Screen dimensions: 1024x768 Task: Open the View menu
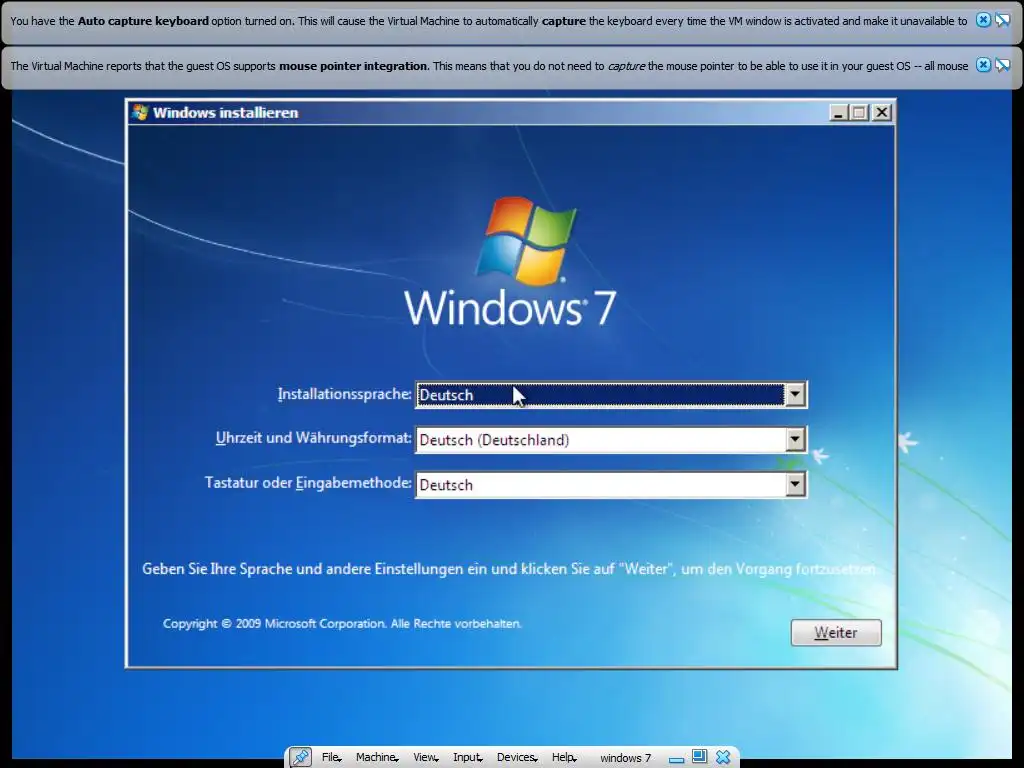(425, 758)
